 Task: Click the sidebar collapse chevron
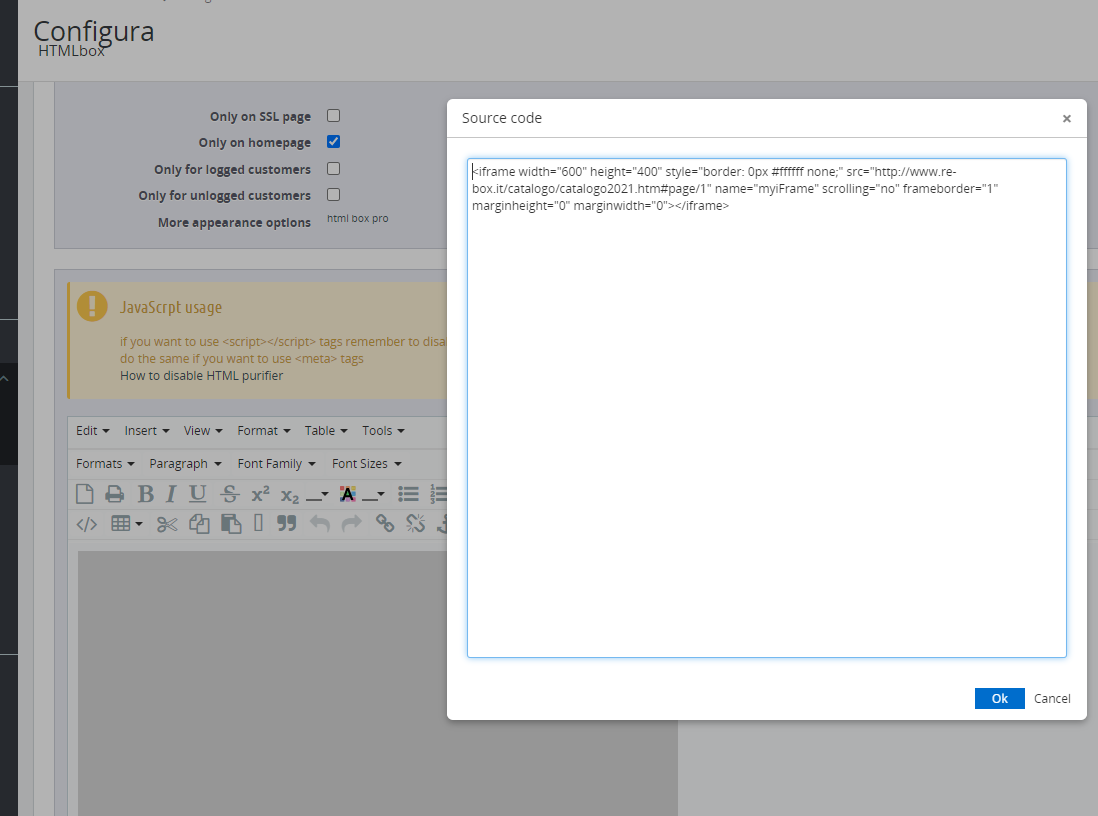(4, 378)
